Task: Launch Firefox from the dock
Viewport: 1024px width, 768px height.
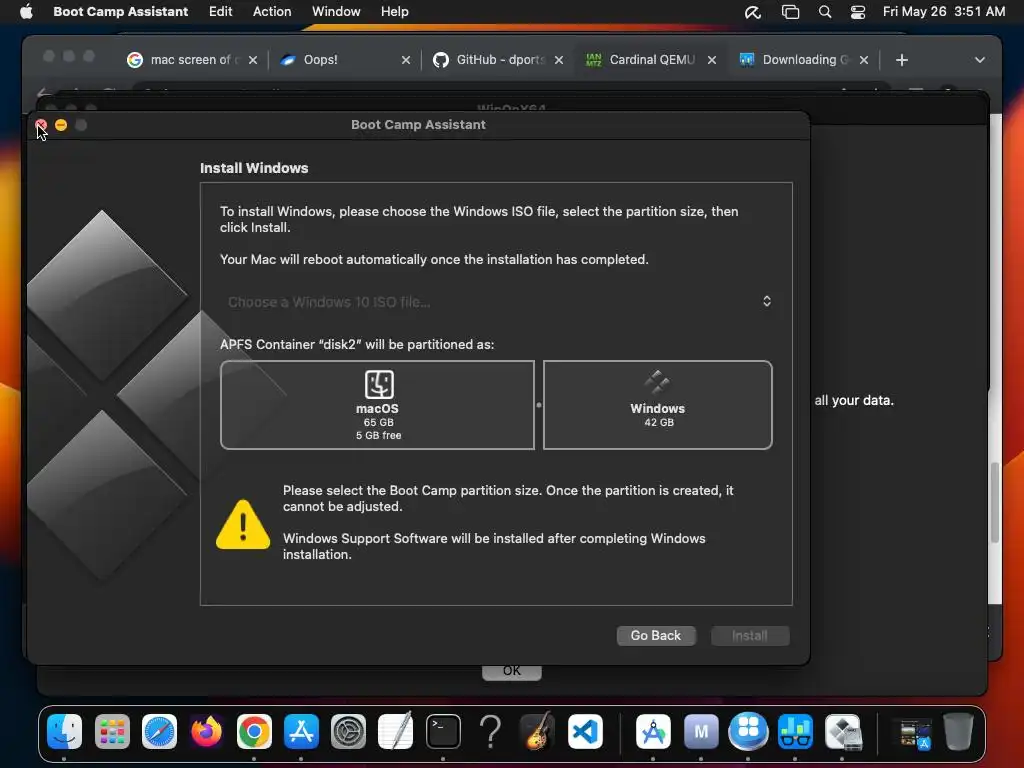Action: click(x=206, y=731)
